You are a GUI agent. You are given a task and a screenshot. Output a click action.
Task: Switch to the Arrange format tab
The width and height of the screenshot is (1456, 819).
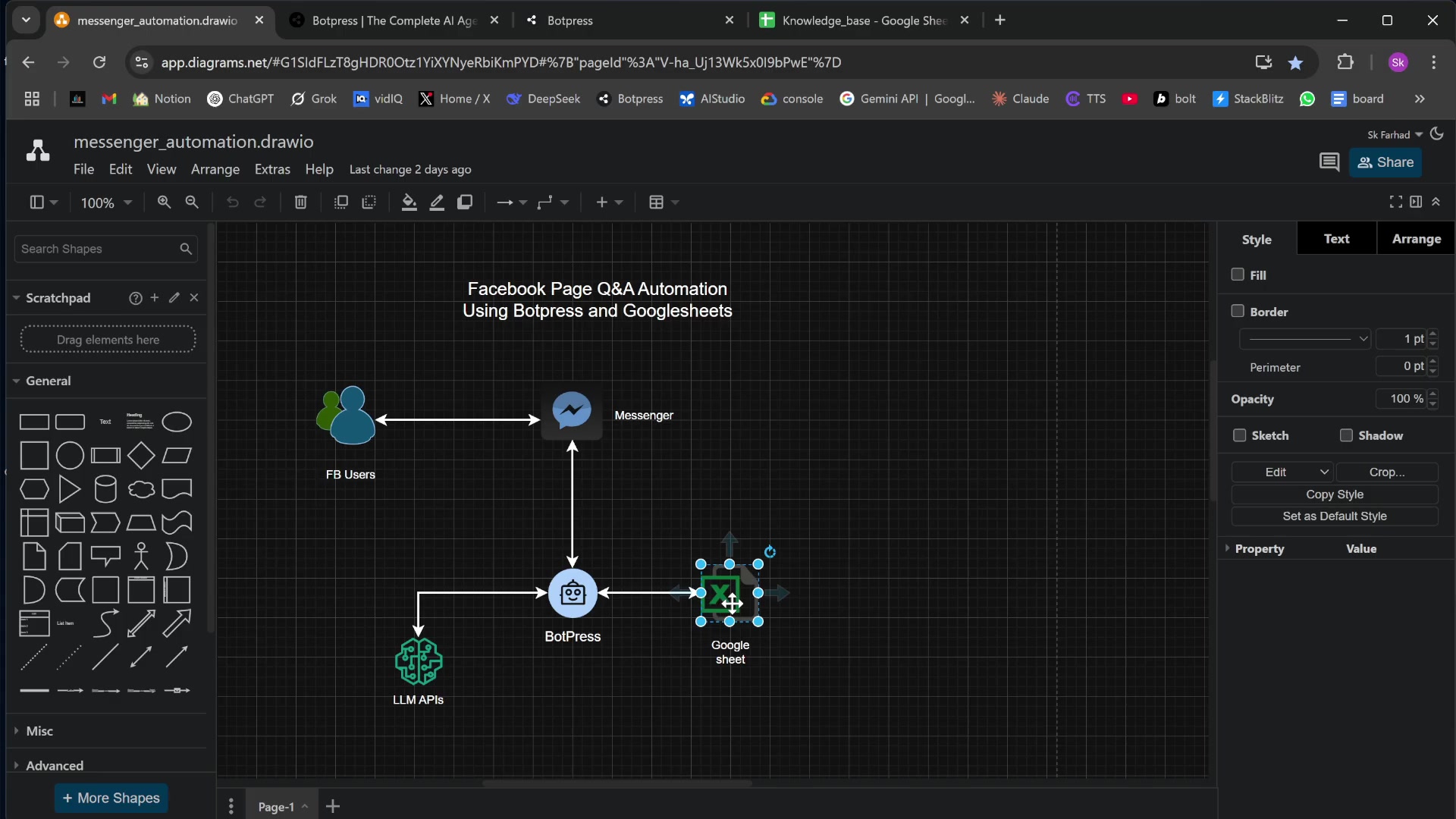tap(1416, 239)
